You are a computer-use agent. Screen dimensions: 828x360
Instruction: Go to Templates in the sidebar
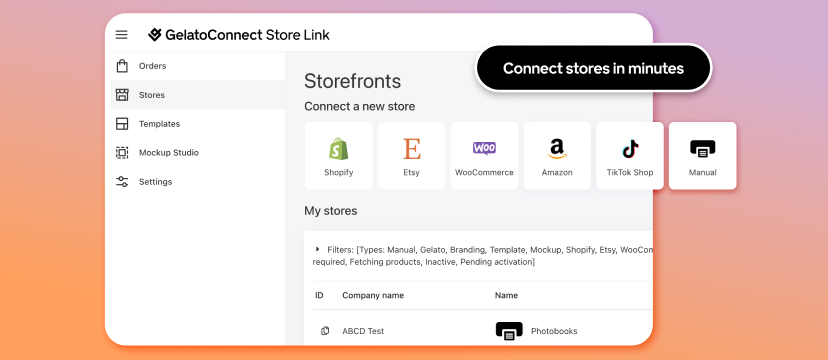[197, 124]
